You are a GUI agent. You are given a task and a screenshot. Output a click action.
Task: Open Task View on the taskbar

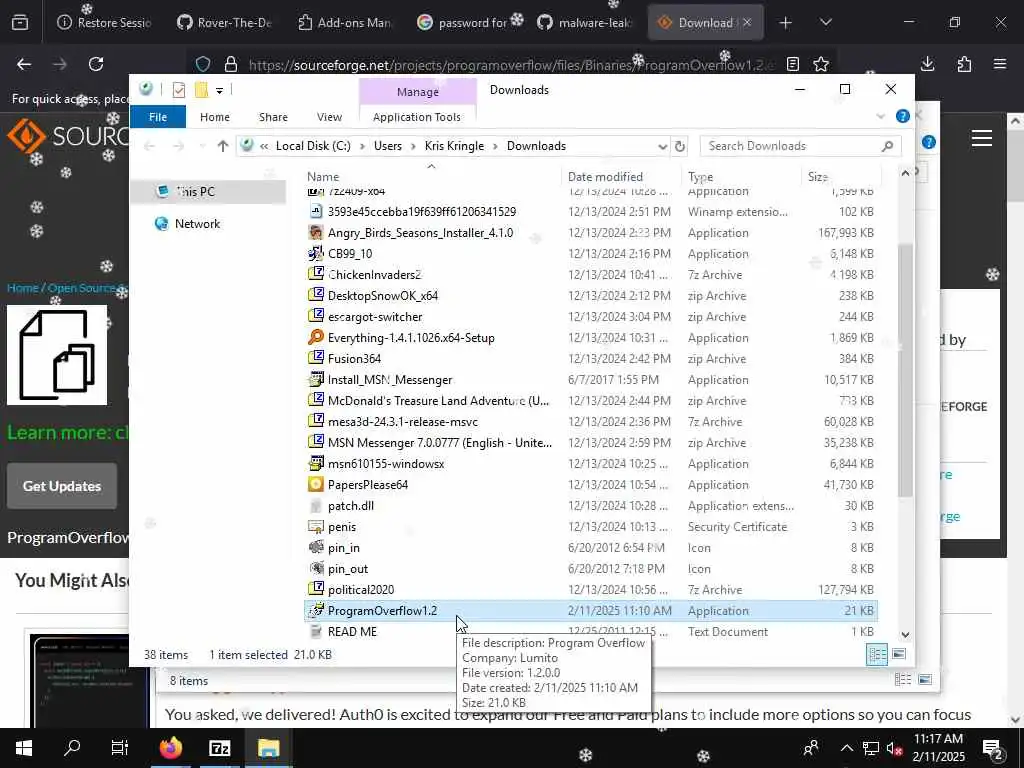(x=120, y=748)
